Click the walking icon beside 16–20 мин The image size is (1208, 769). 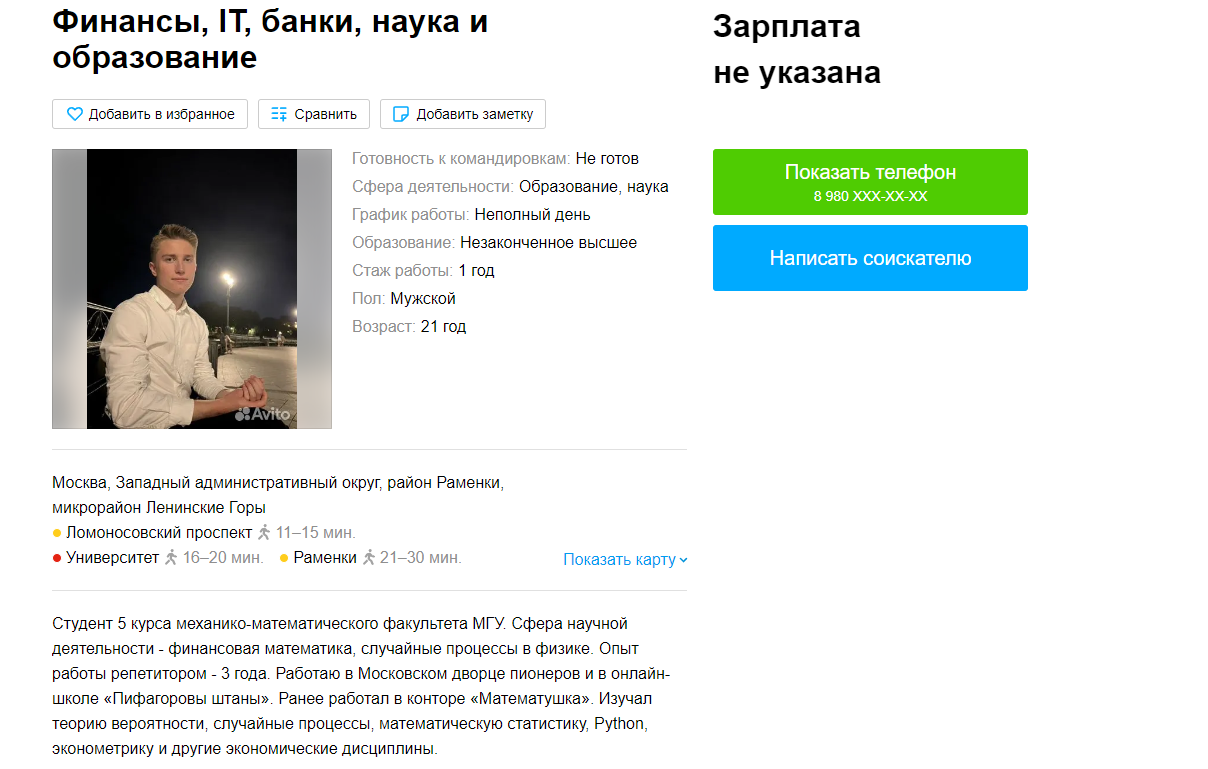pos(171,557)
